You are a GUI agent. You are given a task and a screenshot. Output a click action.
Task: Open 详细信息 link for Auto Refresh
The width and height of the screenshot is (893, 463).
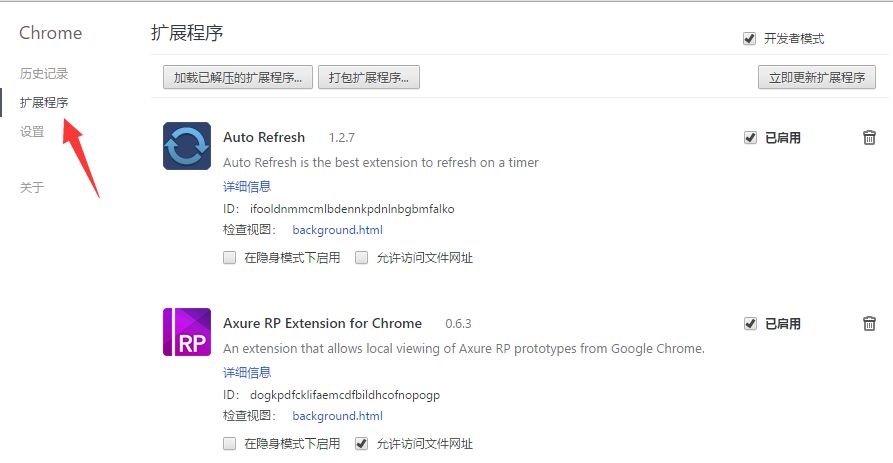[x=247, y=186]
